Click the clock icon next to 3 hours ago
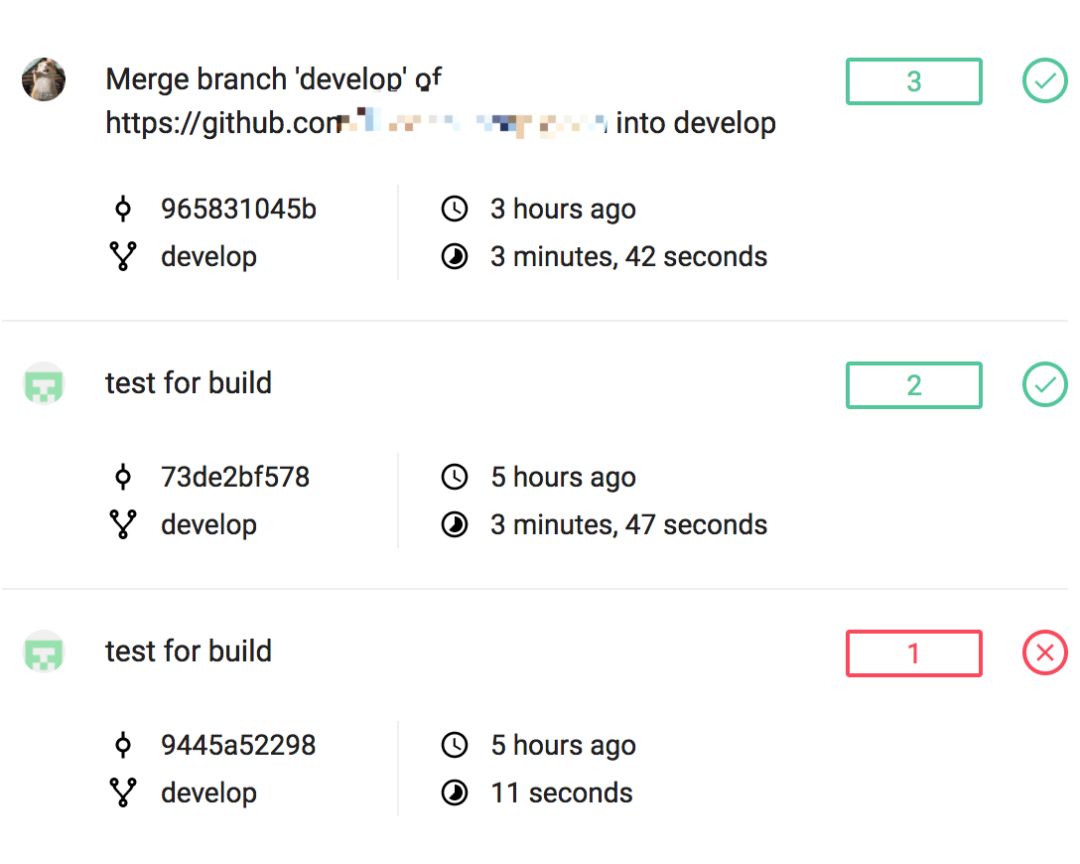The height and width of the screenshot is (864, 1080). coord(454,209)
